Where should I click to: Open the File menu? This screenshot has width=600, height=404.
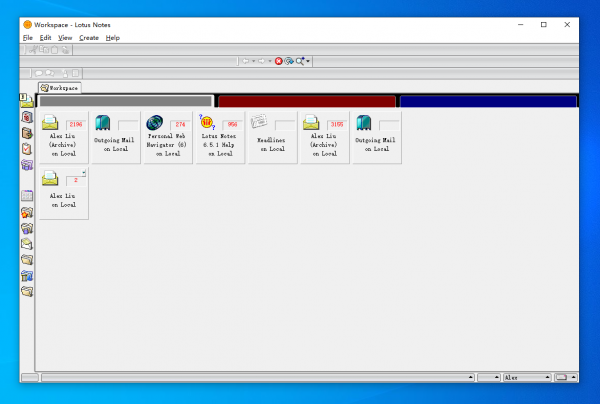click(x=28, y=37)
